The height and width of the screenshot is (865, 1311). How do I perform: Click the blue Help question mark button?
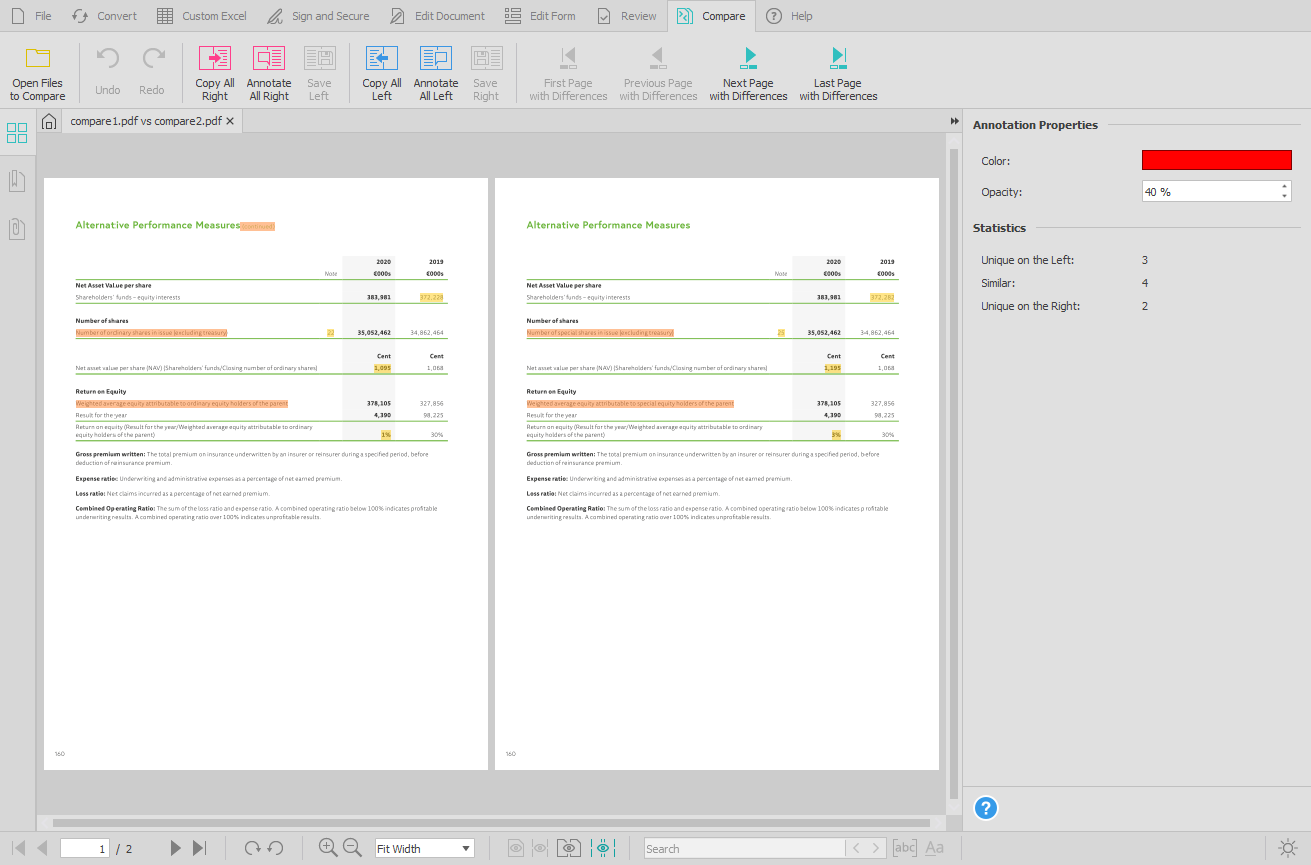click(986, 808)
